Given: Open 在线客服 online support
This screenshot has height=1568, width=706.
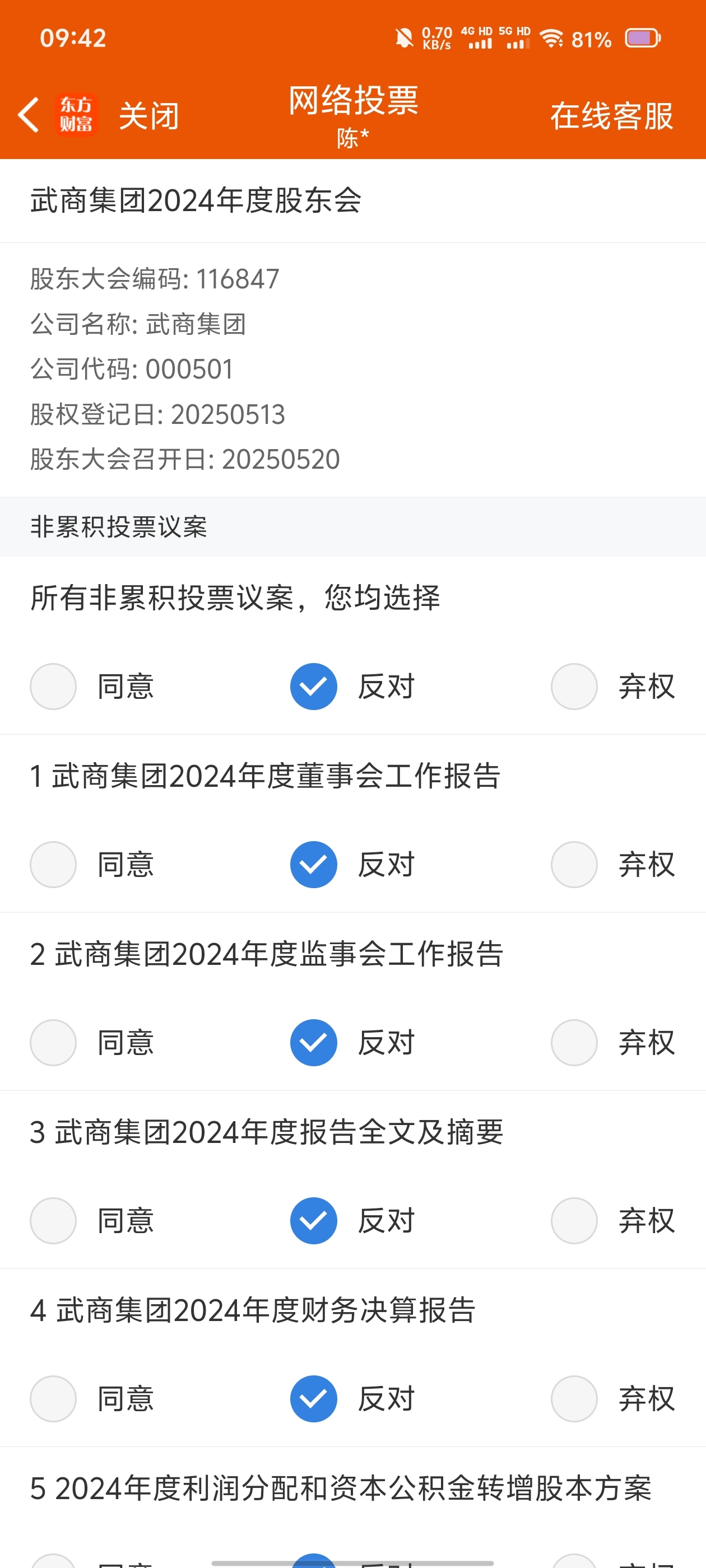Looking at the screenshot, I should pyautogui.click(x=611, y=115).
